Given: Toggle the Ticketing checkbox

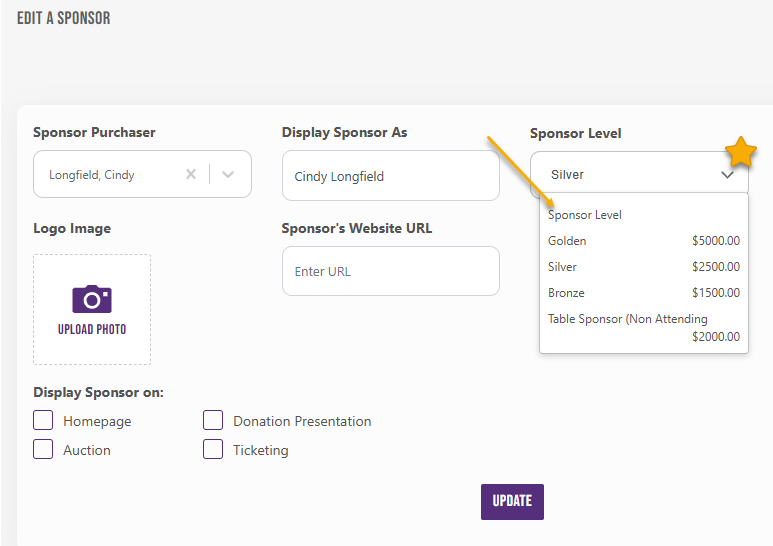Looking at the screenshot, I should point(213,450).
